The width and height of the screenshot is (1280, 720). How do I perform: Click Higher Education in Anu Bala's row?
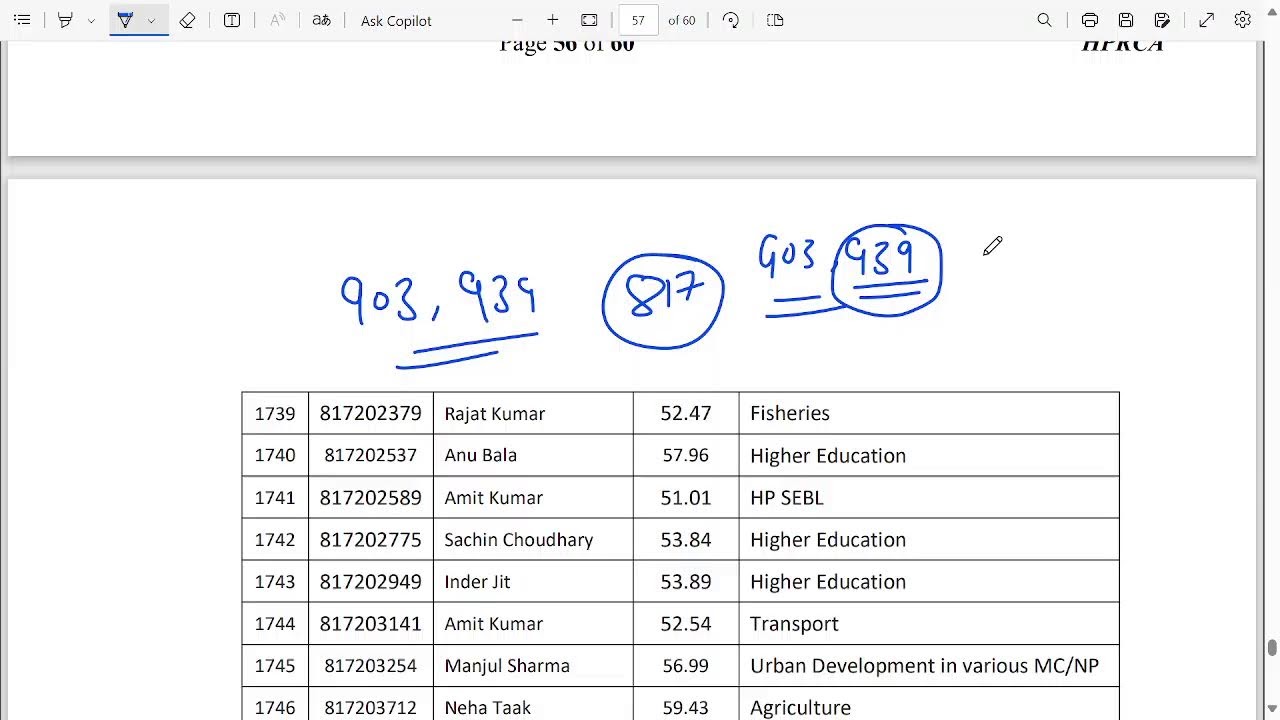tap(828, 455)
